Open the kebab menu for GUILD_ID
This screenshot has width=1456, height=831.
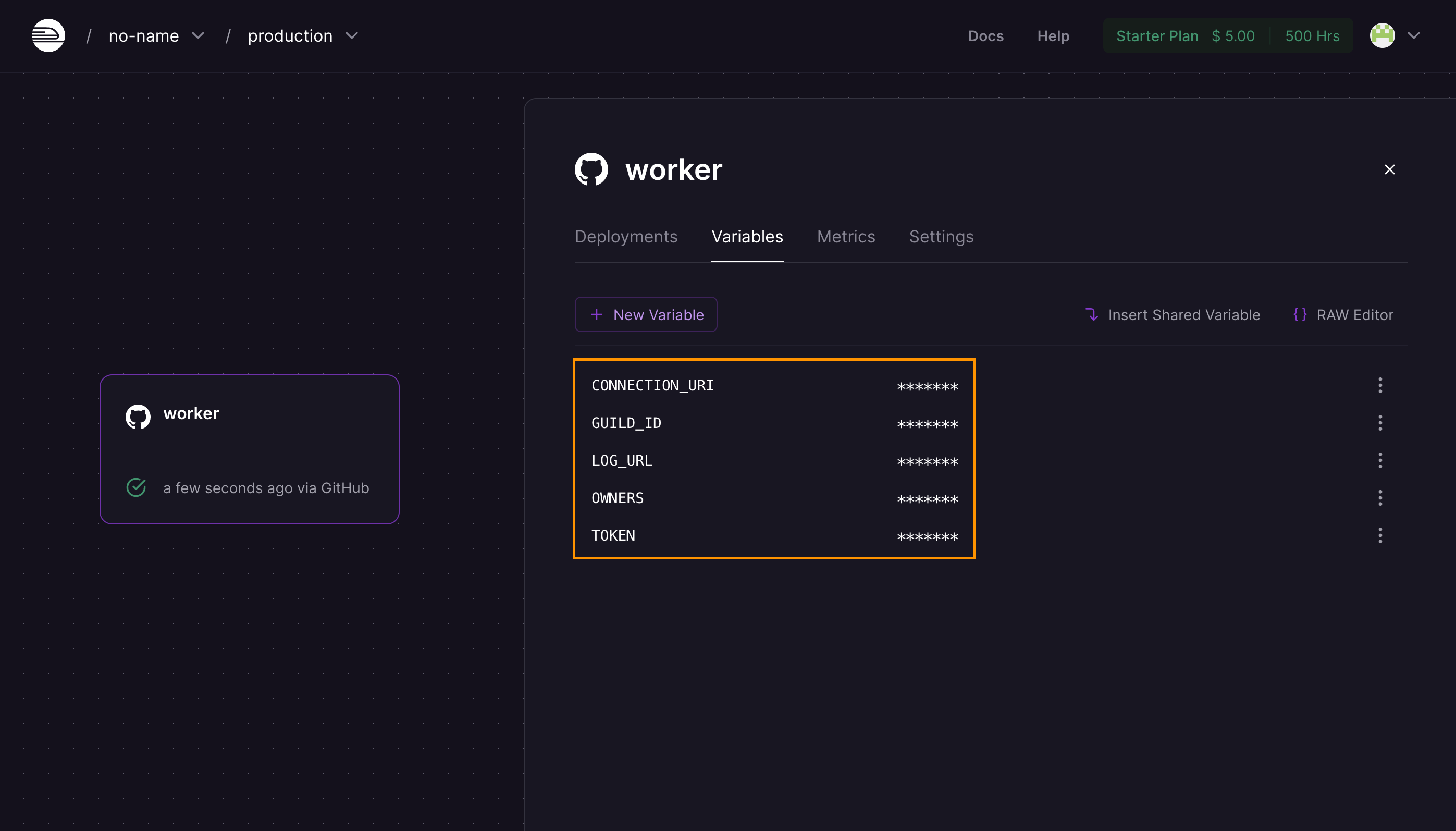coord(1380,422)
